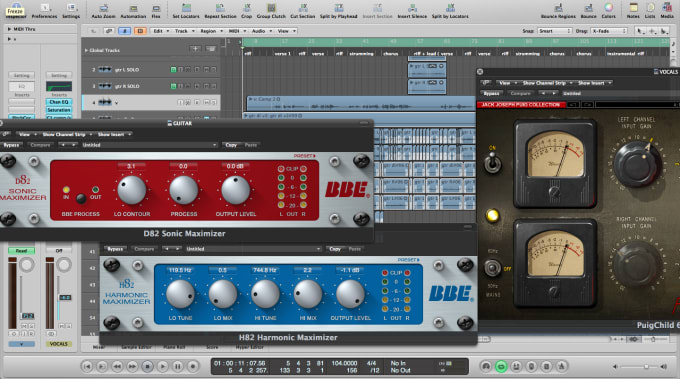Click PRESET on the D82 Sonic Maximizer

click(304, 156)
